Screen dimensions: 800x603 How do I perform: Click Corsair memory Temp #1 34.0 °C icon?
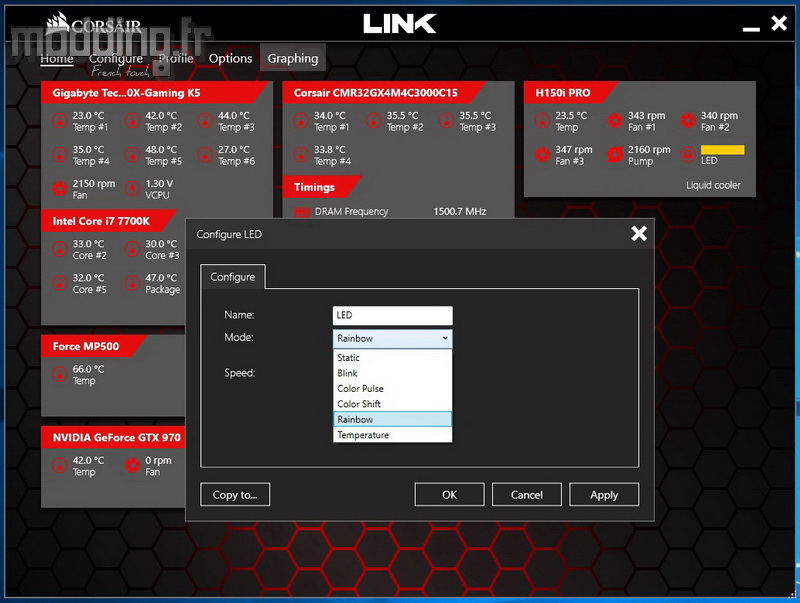click(301, 121)
